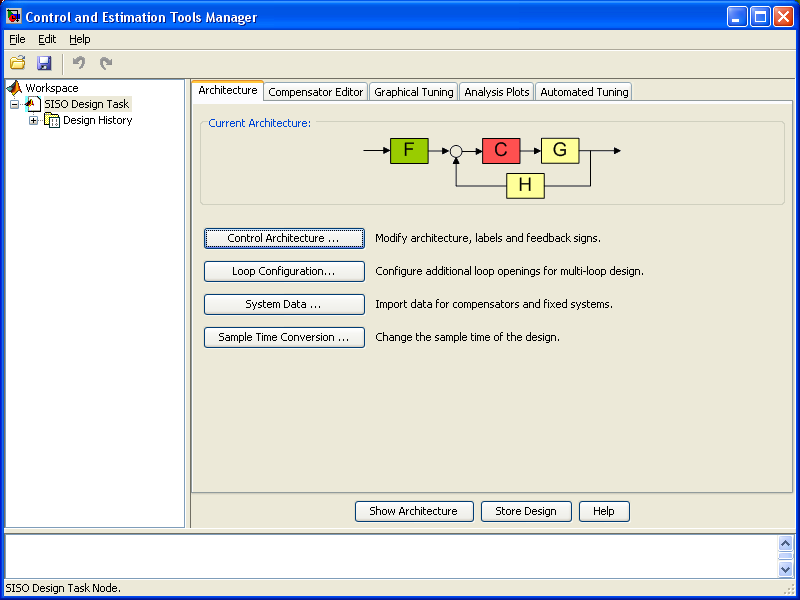Minimize the Control and Estimation Tools Manager window

(737, 17)
